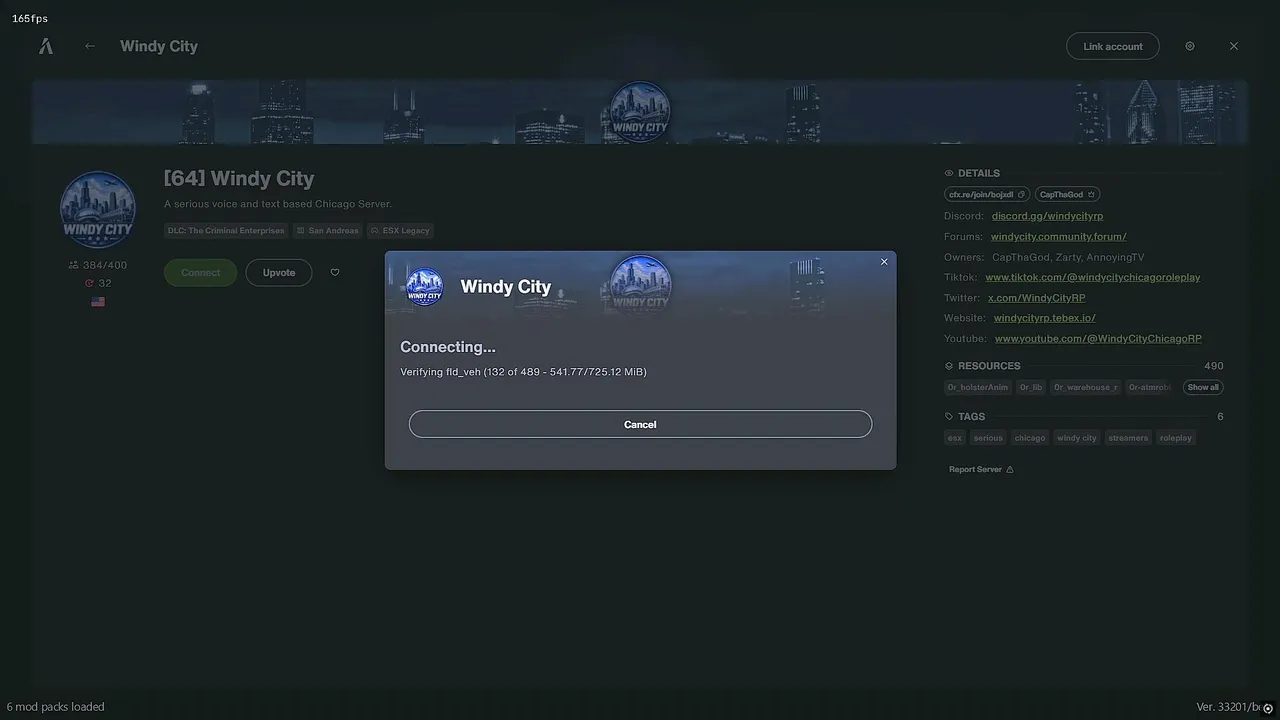Select the roleplay tag
Screen dimensions: 1280x720
(x=1176, y=438)
